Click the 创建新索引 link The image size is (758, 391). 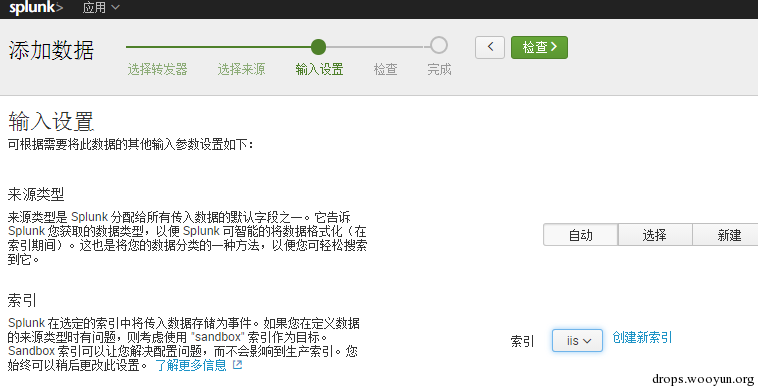pos(642,337)
